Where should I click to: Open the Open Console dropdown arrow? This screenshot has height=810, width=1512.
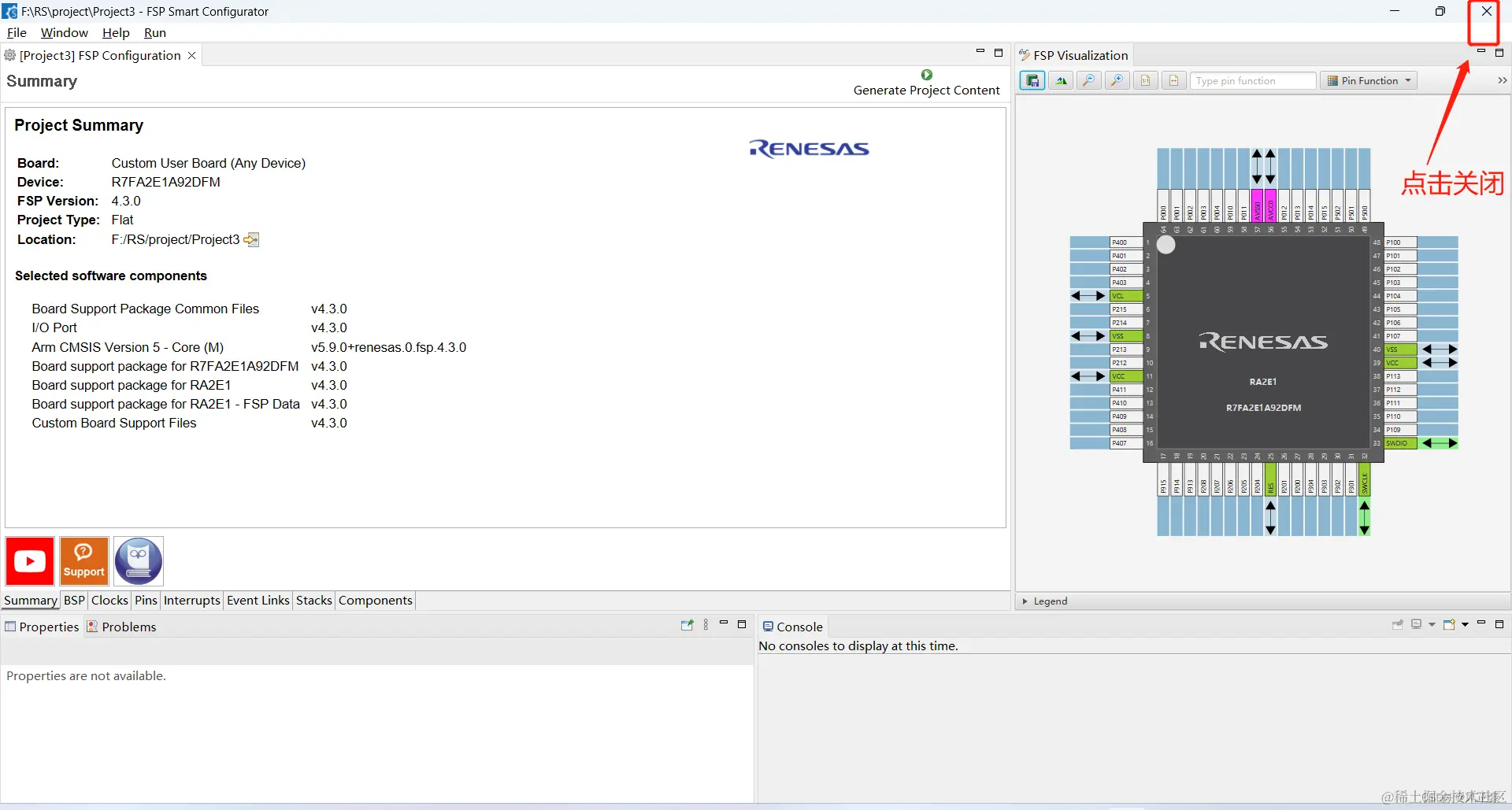(1465, 625)
